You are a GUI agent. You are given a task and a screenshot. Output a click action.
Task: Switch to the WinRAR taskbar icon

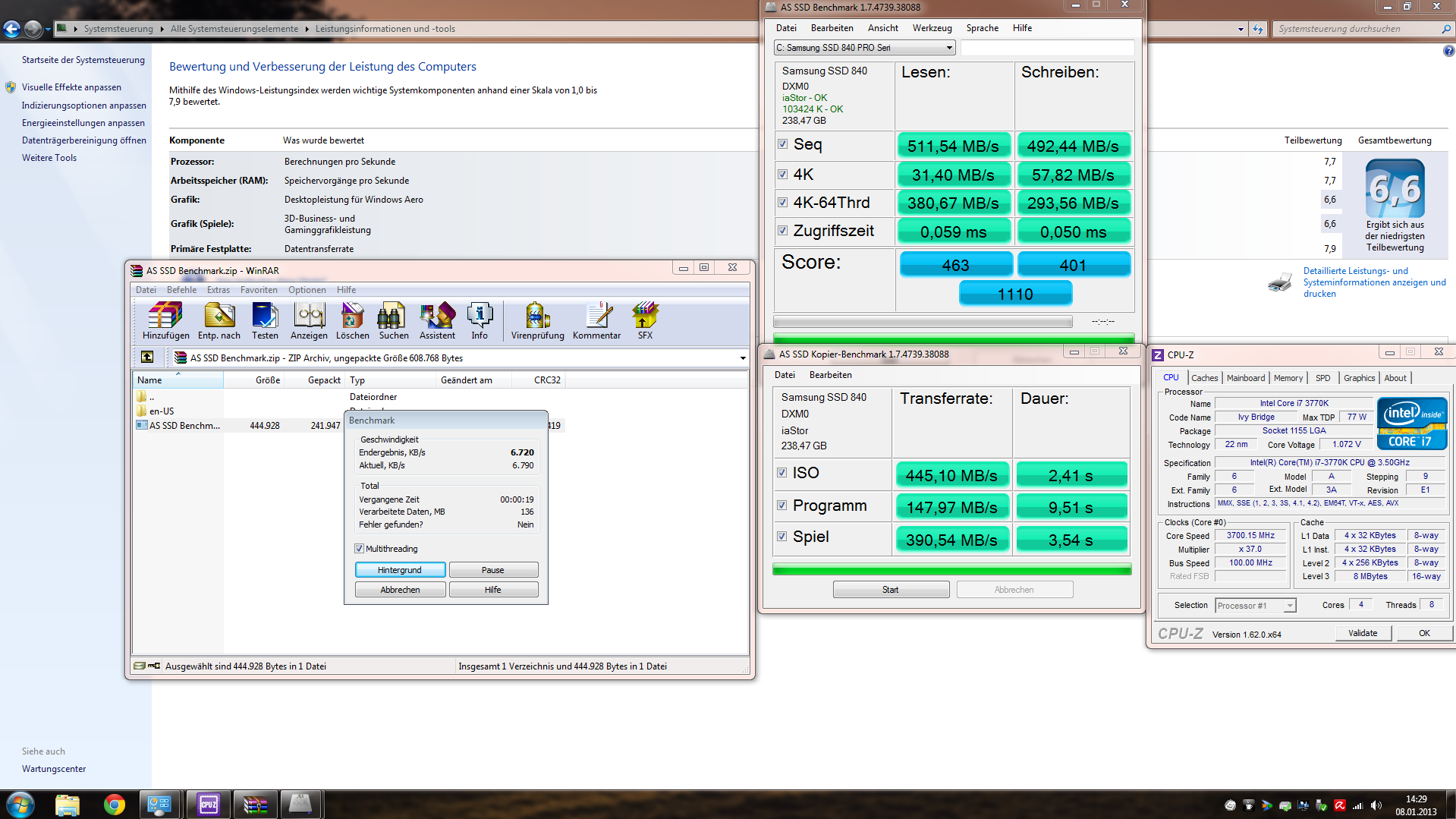[x=255, y=804]
